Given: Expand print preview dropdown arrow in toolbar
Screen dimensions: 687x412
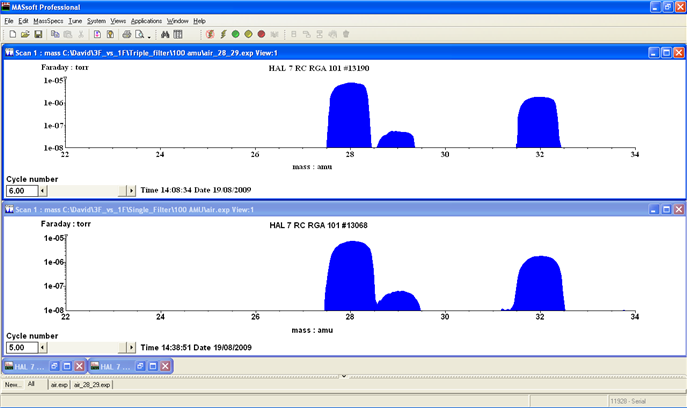Looking at the screenshot, I should (150, 34).
